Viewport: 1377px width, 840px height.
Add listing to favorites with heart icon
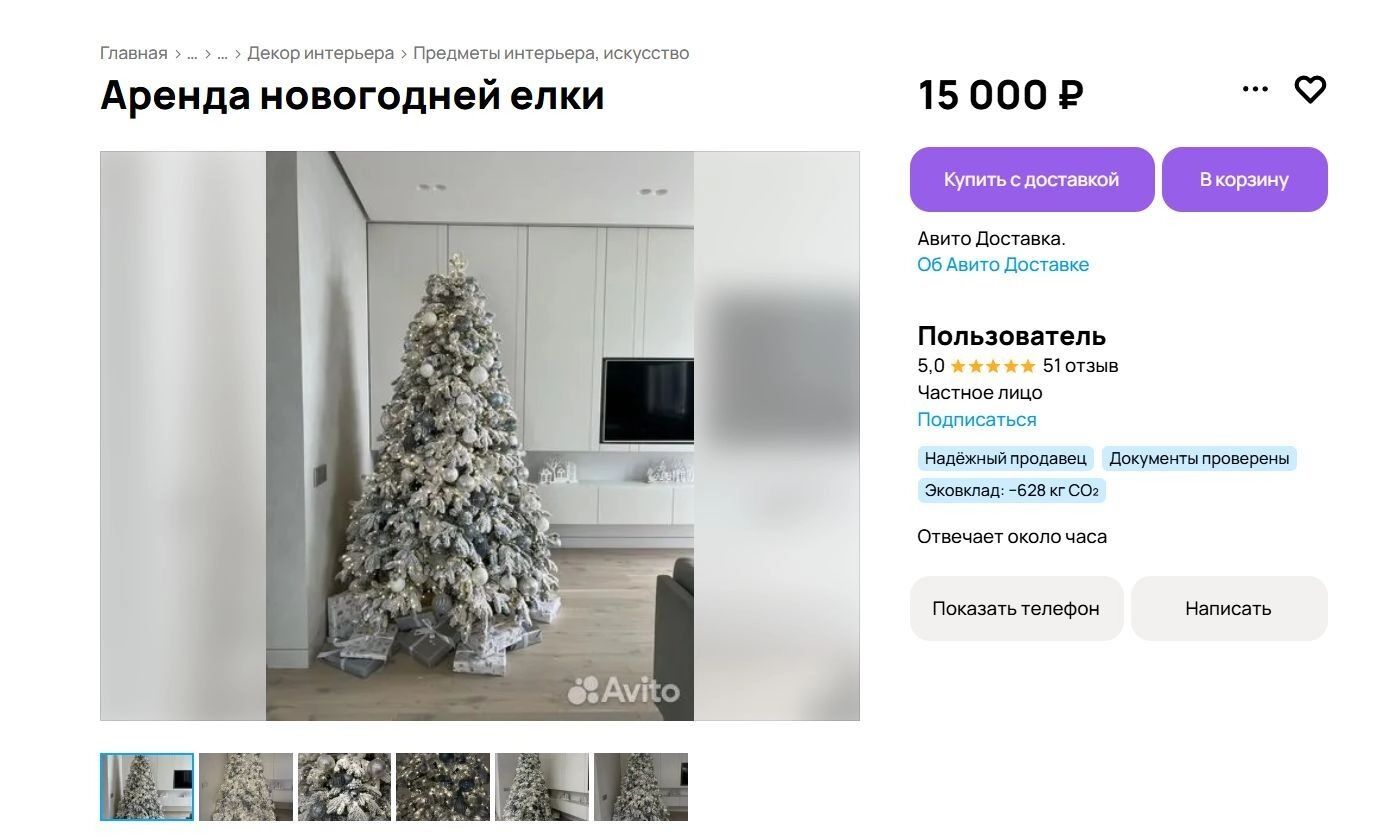[1310, 90]
